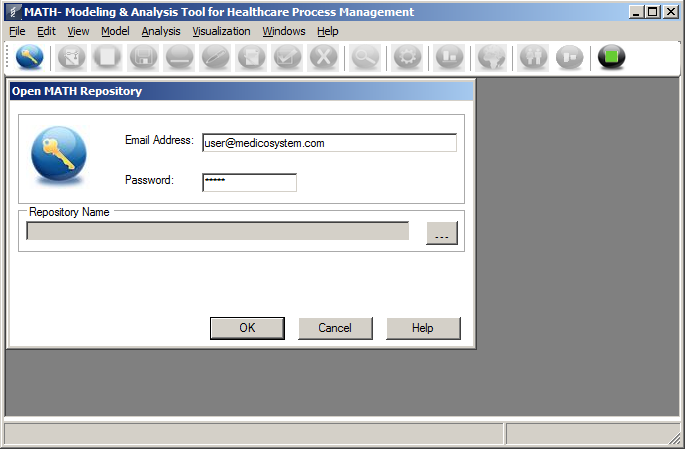
Task: Click the Email Address label
Action: [159, 140]
